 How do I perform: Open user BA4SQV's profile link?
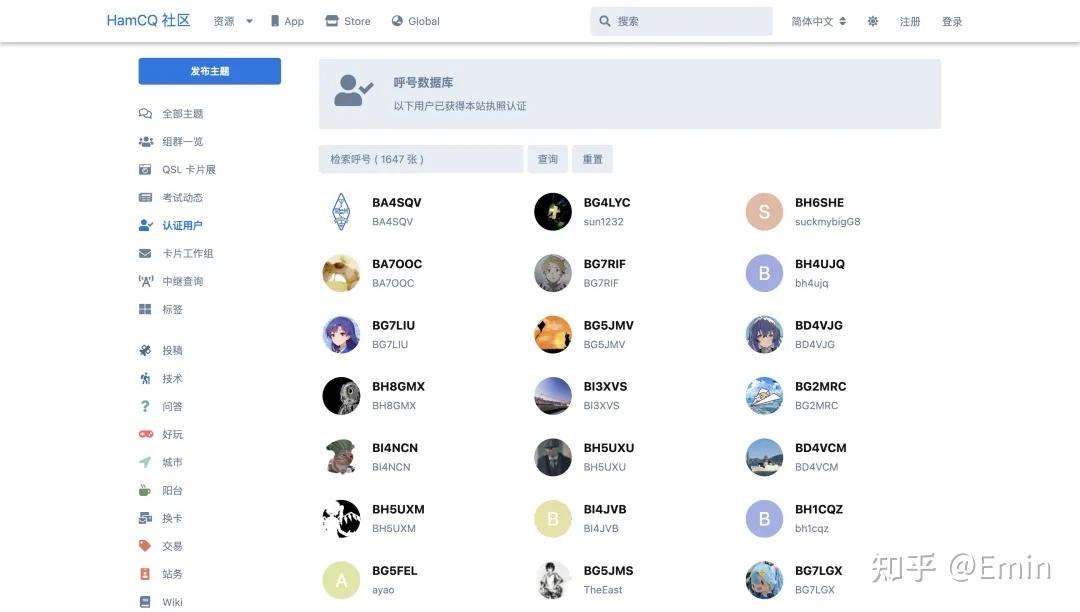coord(396,202)
